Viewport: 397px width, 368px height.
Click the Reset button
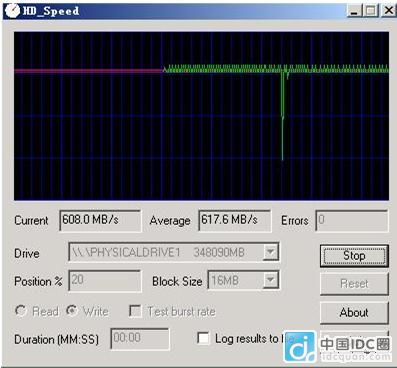tap(354, 284)
